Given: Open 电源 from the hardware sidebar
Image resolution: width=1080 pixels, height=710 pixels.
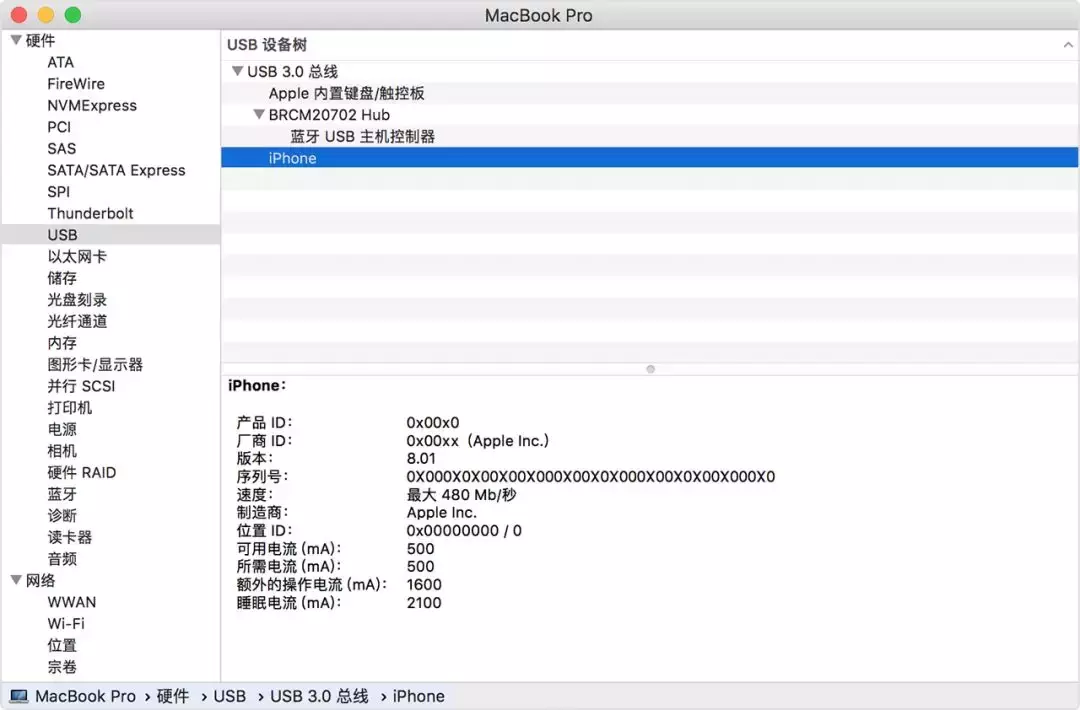Looking at the screenshot, I should click(61, 428).
